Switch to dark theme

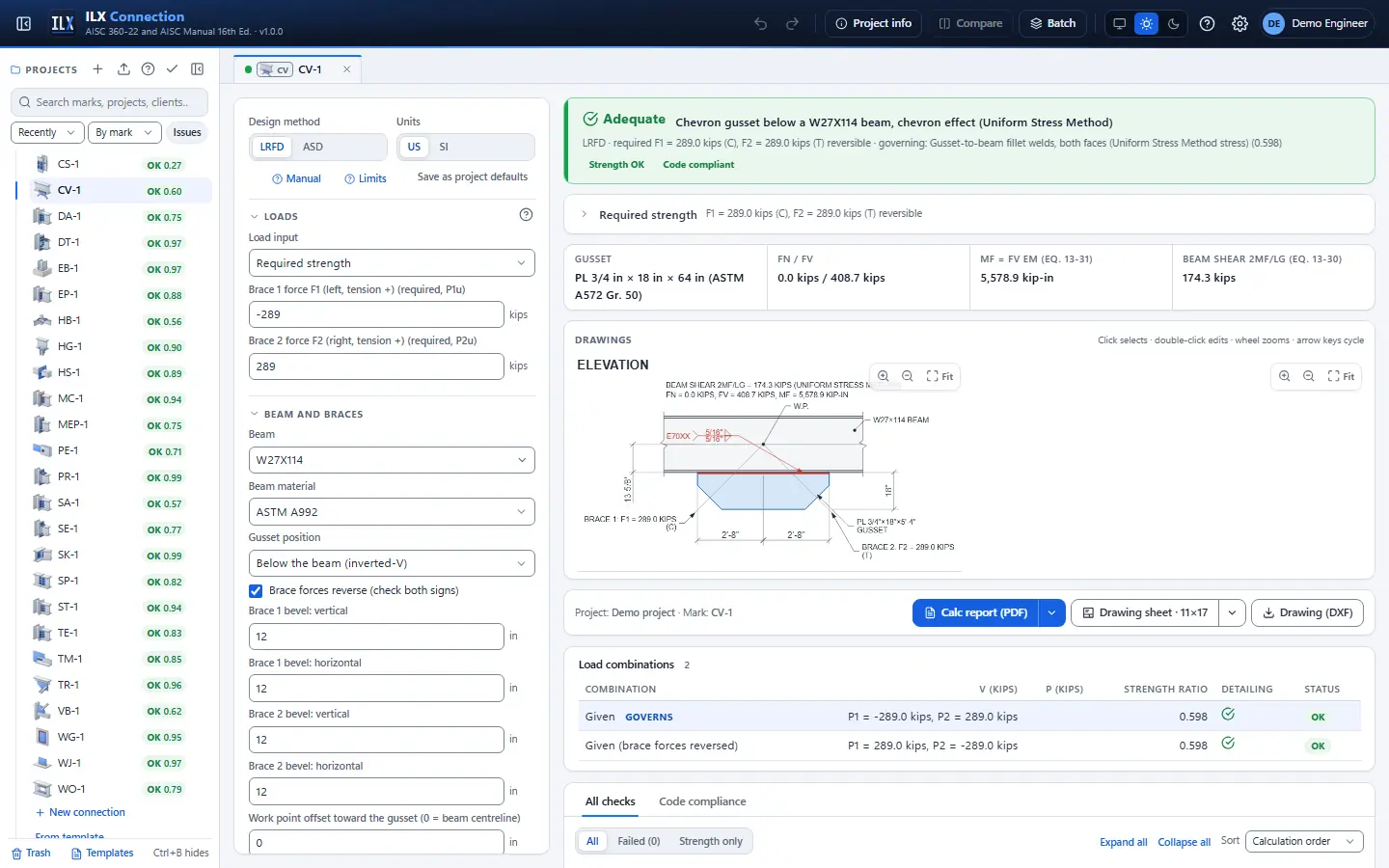click(1174, 23)
